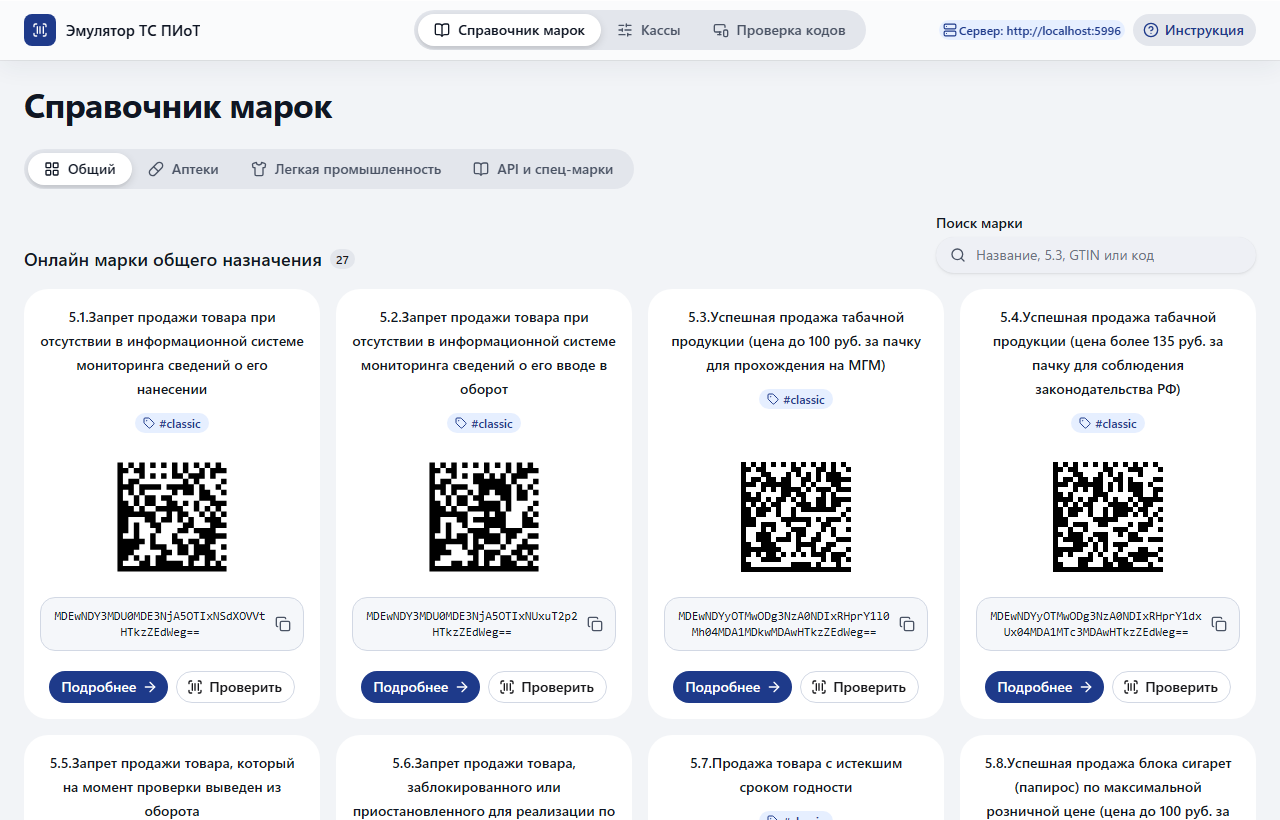Switch to the Аптеки category tab
1280x820 pixels.
(183, 169)
